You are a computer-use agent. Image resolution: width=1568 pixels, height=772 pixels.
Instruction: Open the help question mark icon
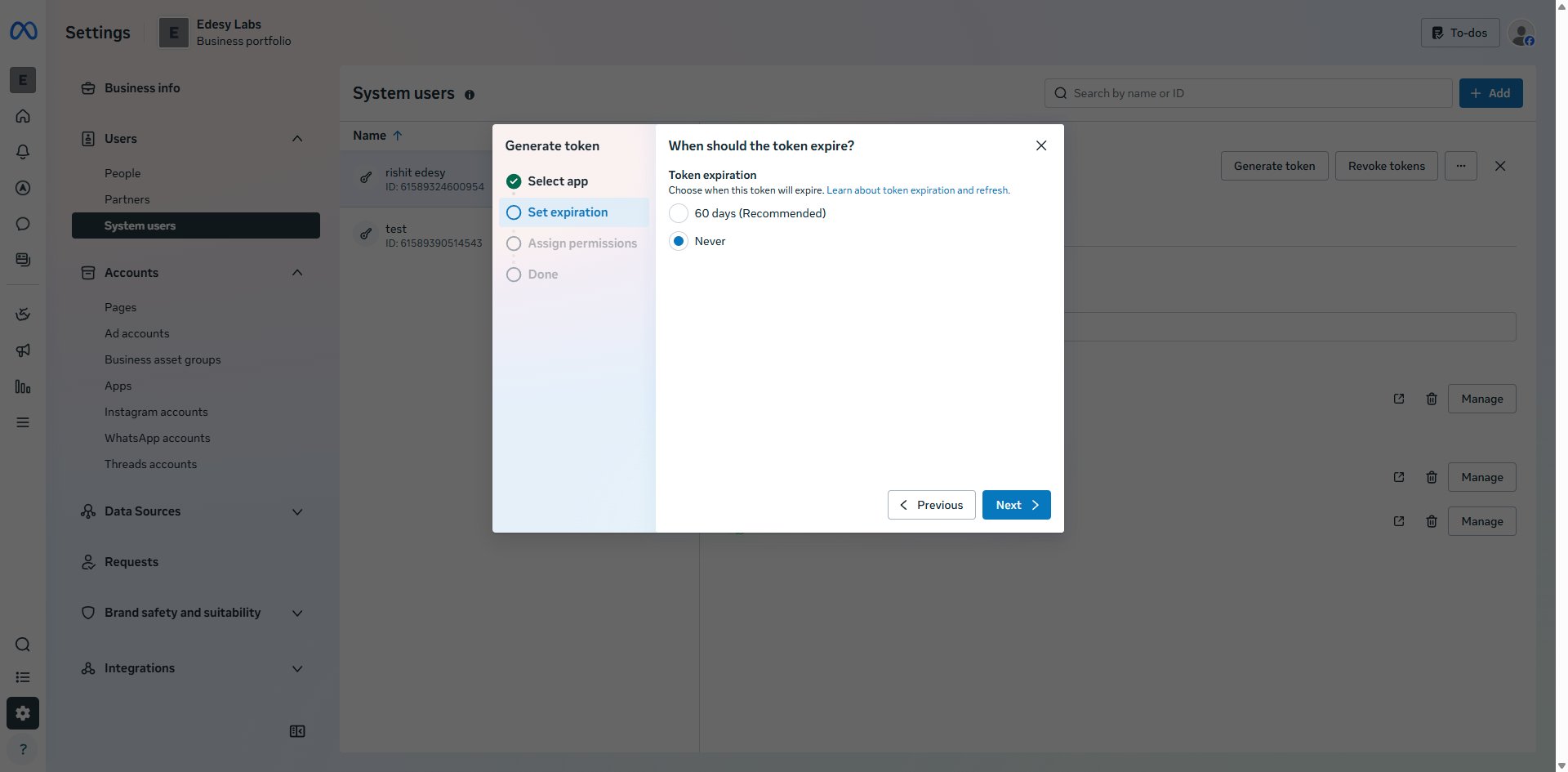(23, 749)
